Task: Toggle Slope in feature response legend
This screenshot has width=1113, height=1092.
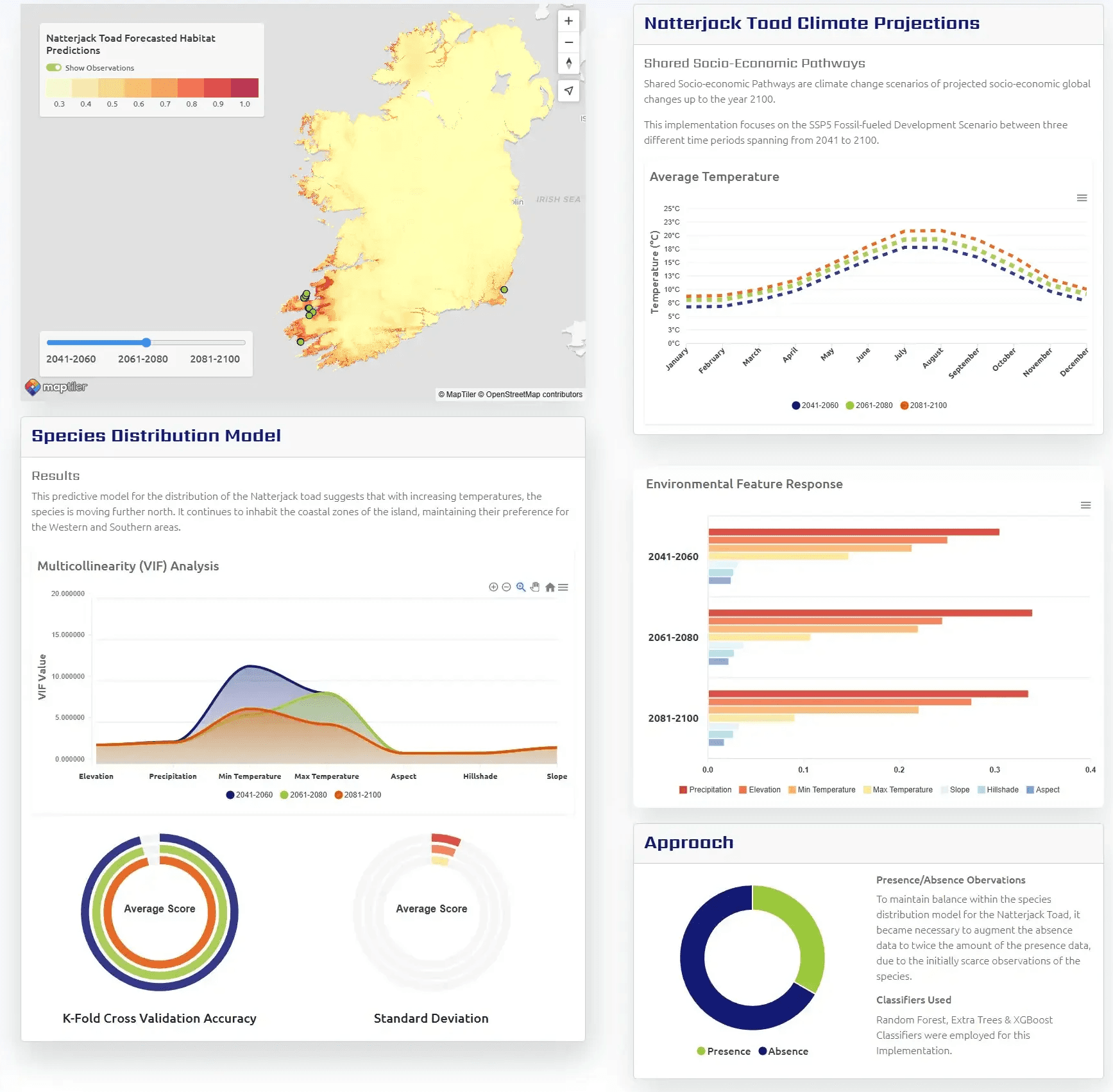Action: 955,790
